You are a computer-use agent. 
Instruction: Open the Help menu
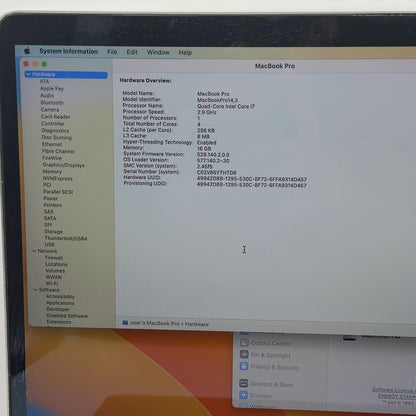[x=185, y=53]
